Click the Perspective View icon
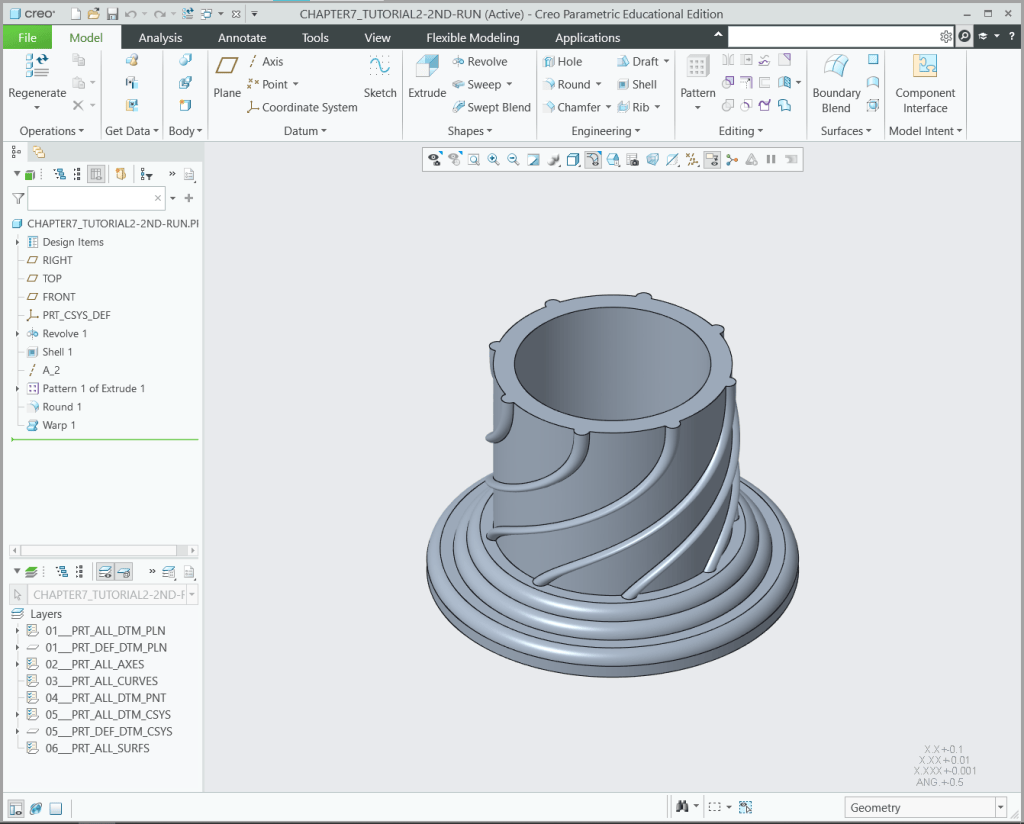This screenshot has width=1024, height=824. pos(652,159)
